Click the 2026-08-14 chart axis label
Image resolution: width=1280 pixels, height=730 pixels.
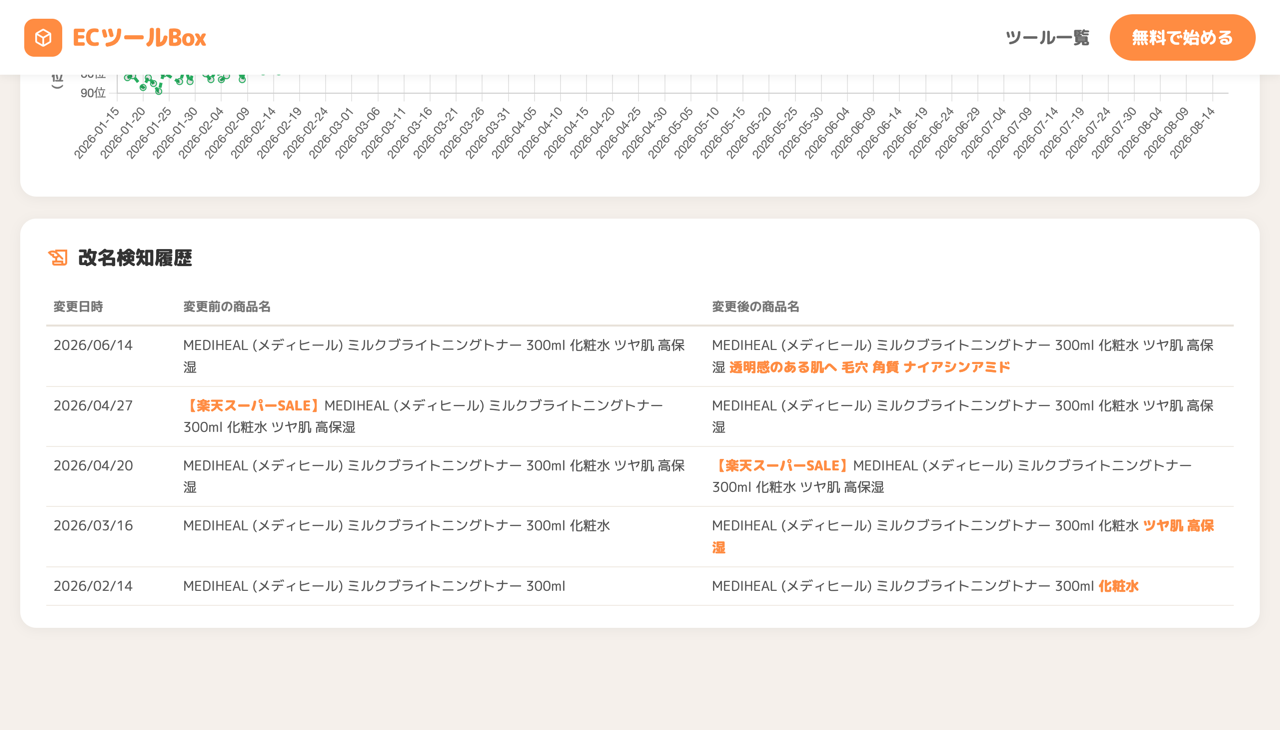tap(1192, 133)
